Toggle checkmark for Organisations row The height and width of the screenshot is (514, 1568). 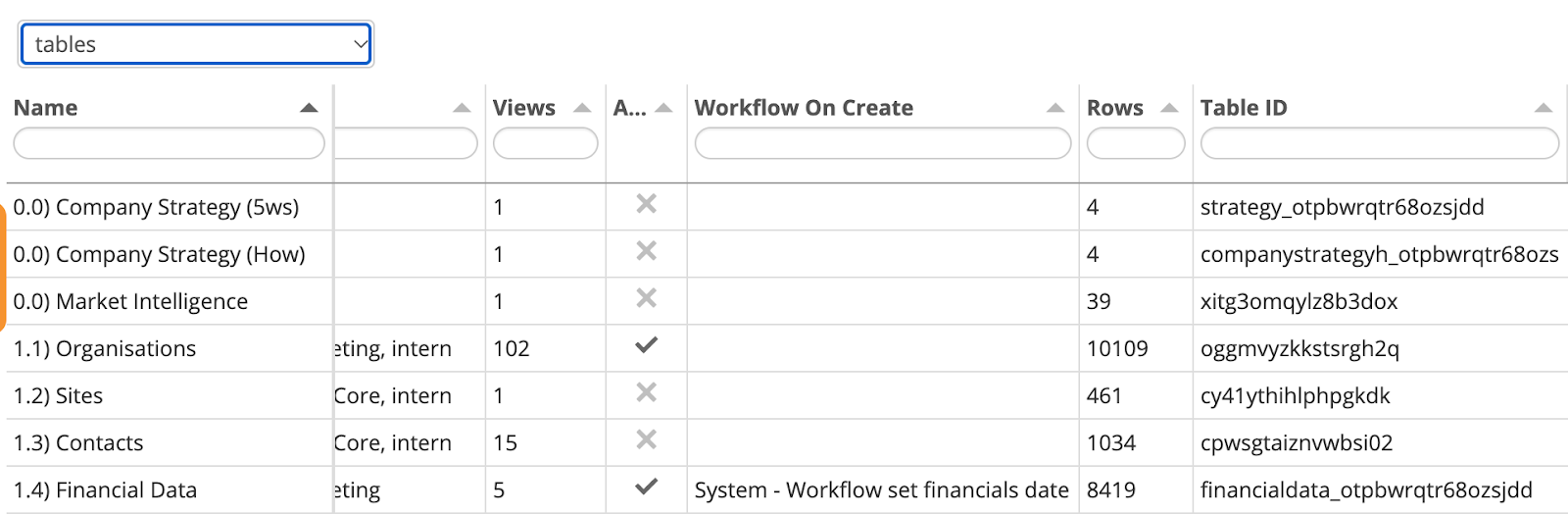point(646,345)
